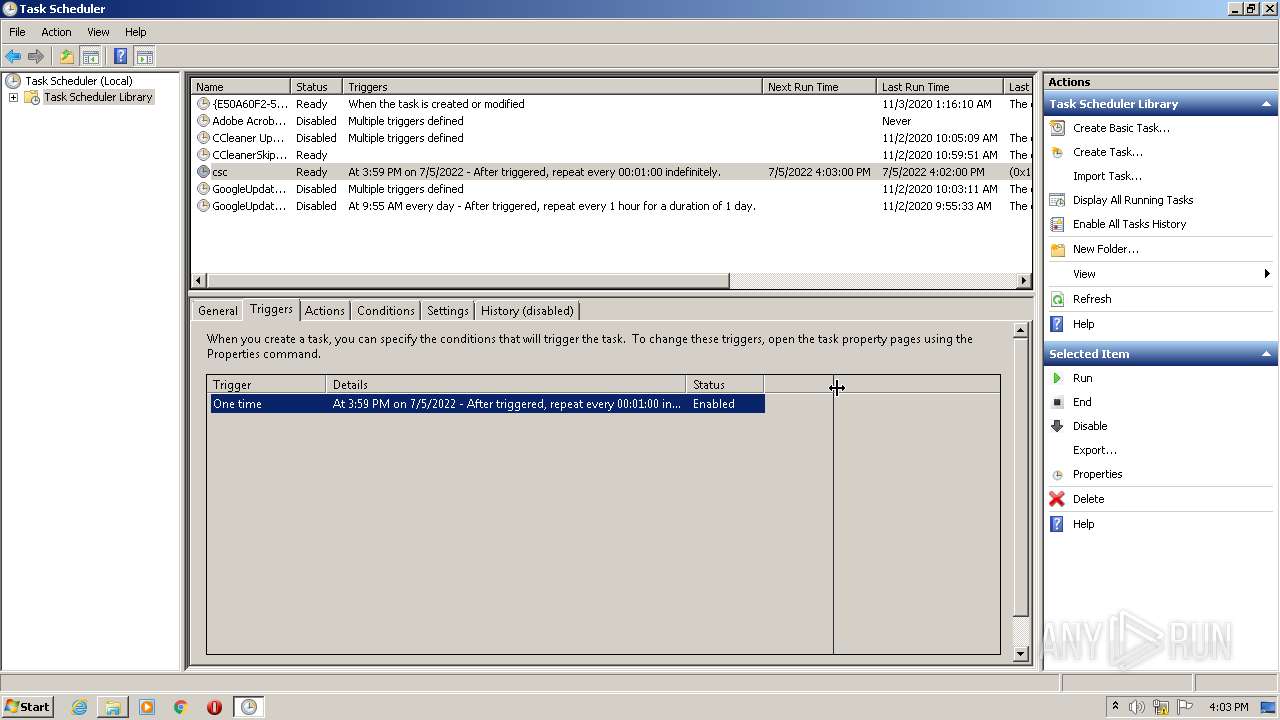Image resolution: width=1280 pixels, height=720 pixels.
Task: Click the red Delete X icon
Action: click(1057, 499)
